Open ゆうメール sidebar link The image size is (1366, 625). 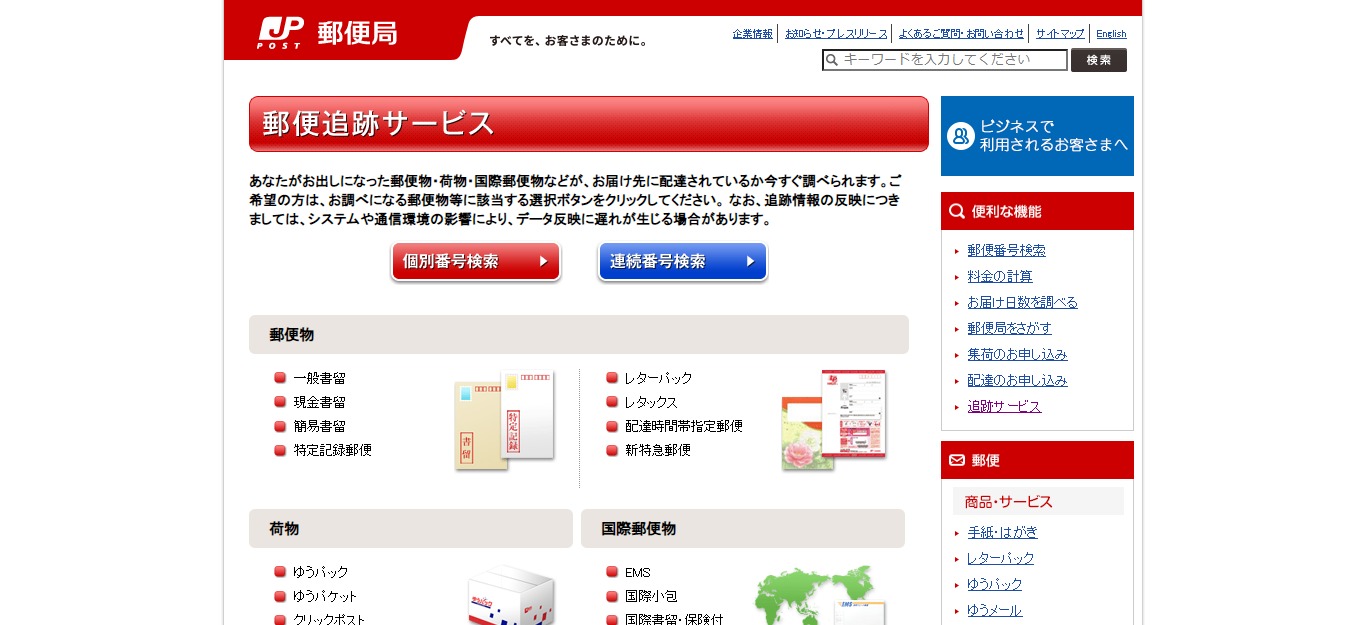point(995,610)
